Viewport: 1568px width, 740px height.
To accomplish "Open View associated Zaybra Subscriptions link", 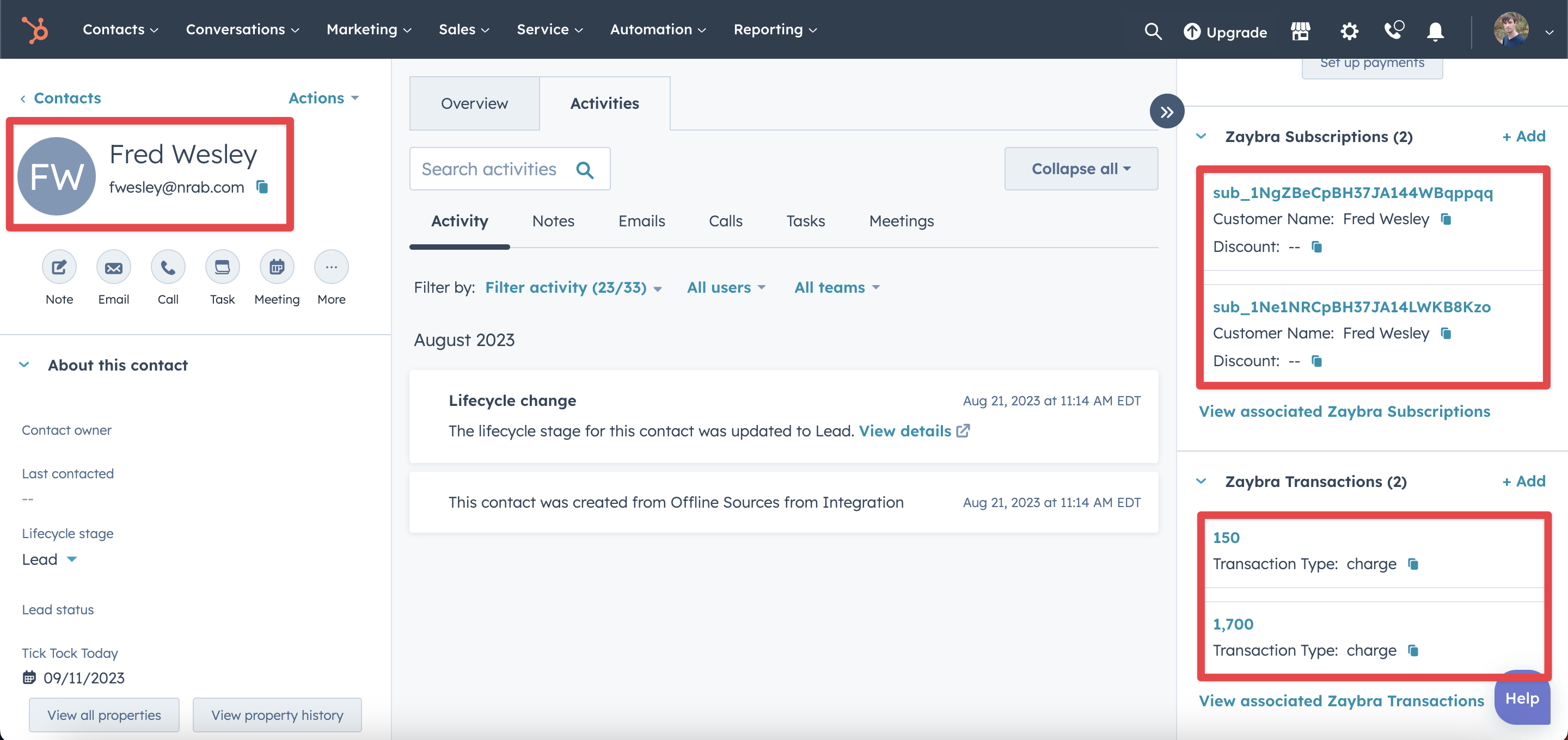I will [1344, 411].
